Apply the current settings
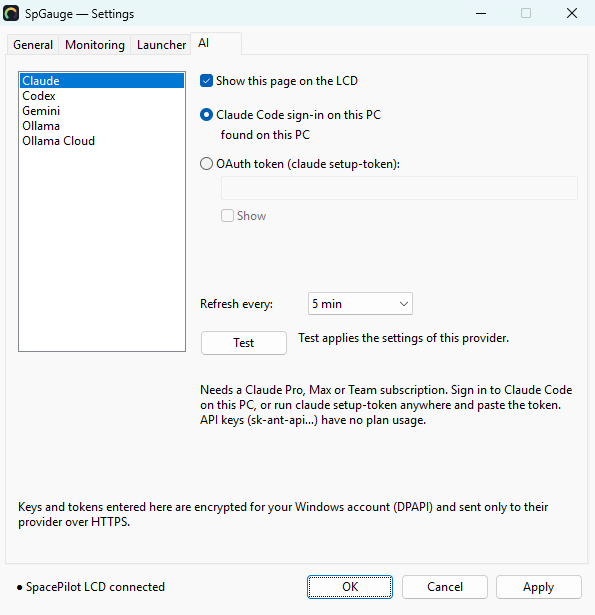The height and width of the screenshot is (615, 595). (539, 587)
